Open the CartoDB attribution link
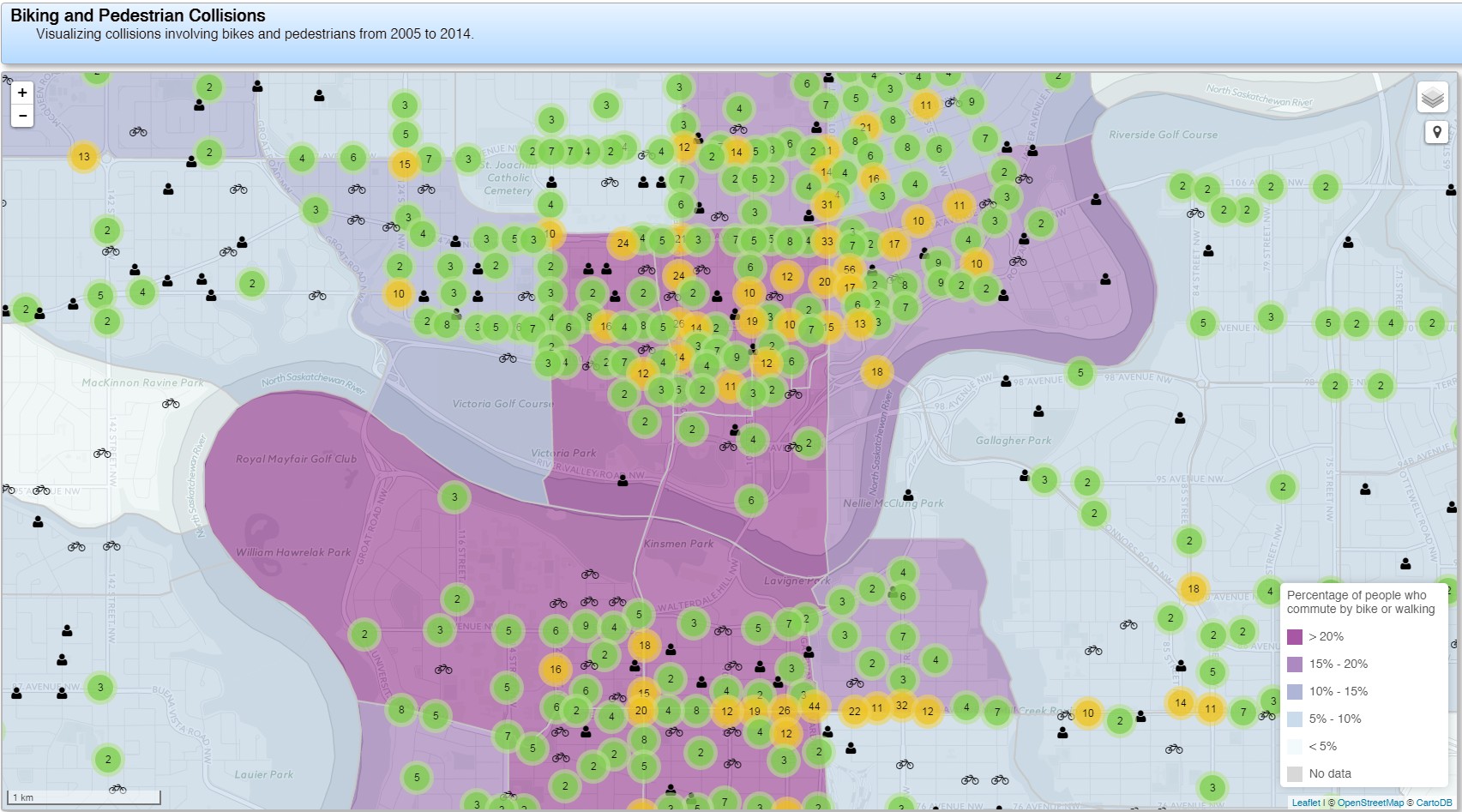The image size is (1462, 812). [1434, 803]
